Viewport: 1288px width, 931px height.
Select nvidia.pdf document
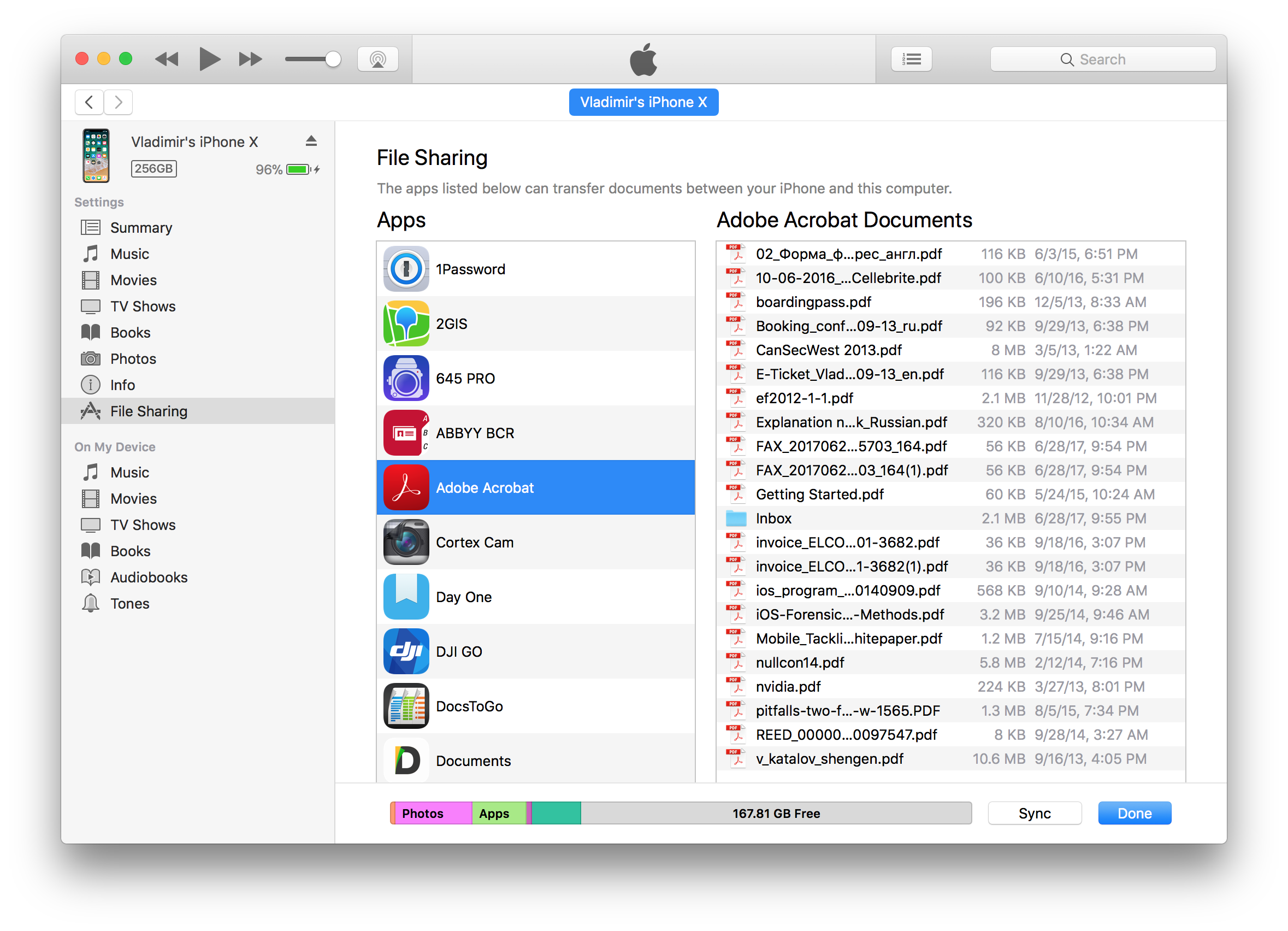[x=950, y=686]
